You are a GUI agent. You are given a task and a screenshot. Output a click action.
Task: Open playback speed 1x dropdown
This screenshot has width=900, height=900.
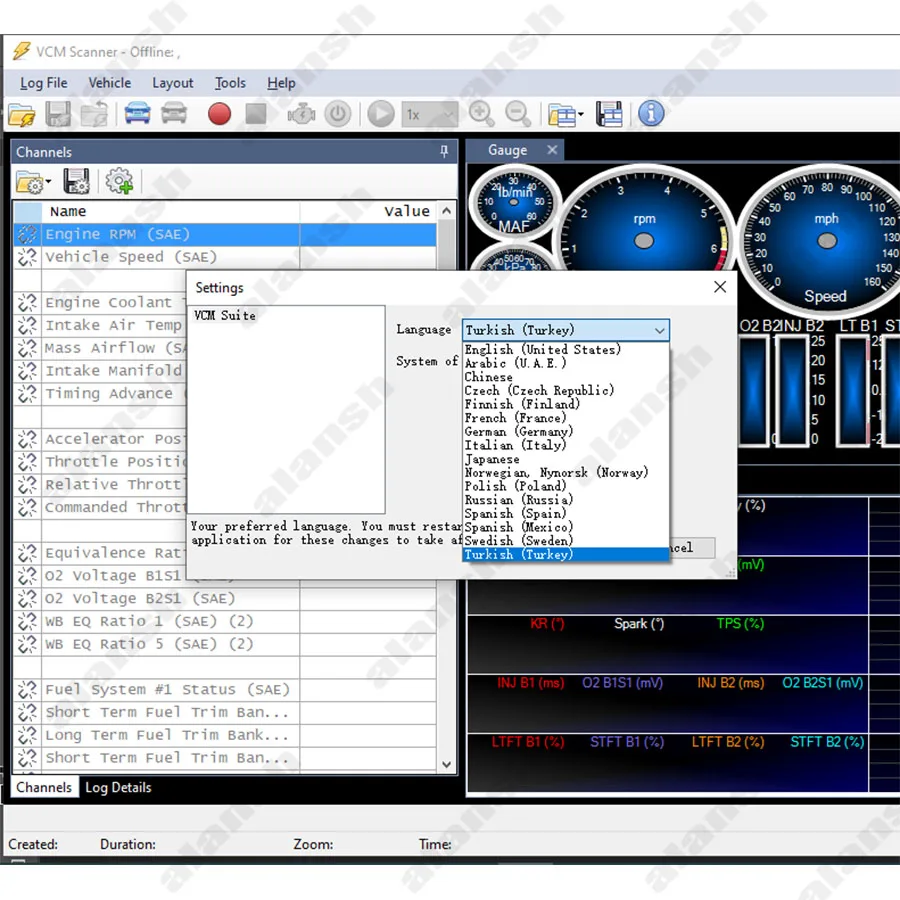(x=430, y=115)
